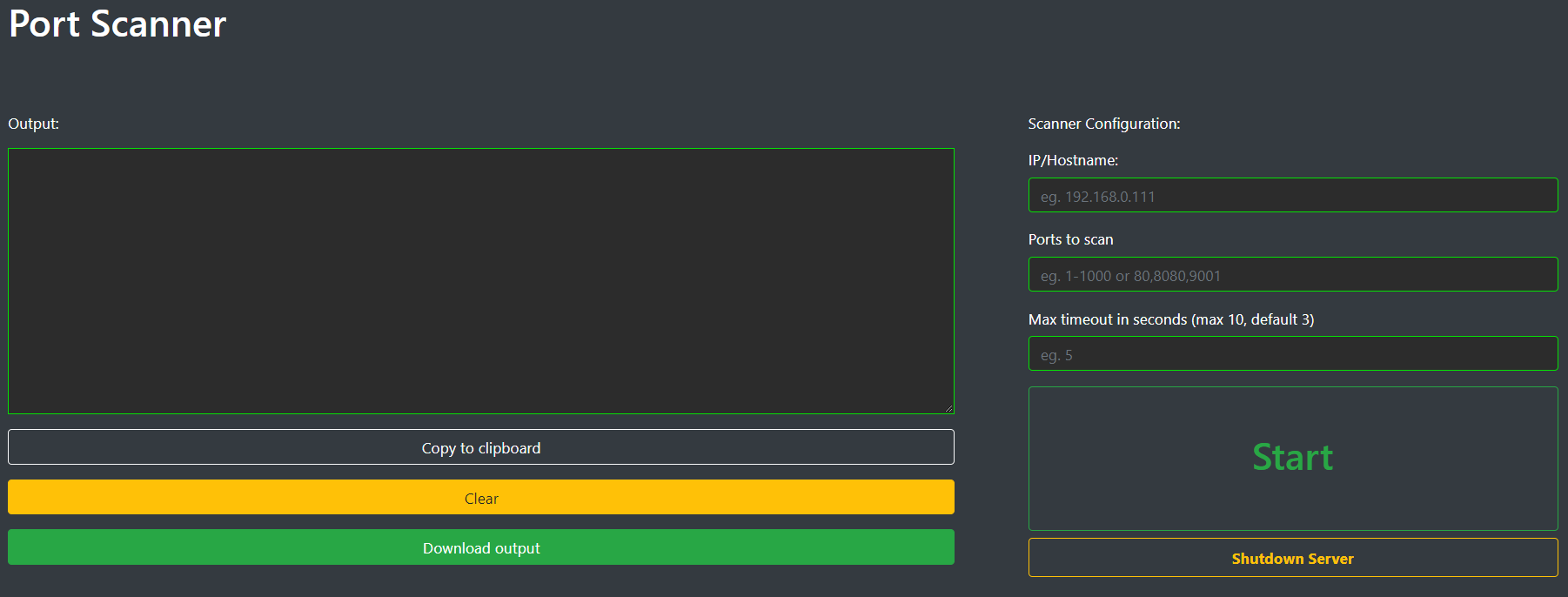
Task: Click the Port Scanner page heading
Action: (x=117, y=23)
